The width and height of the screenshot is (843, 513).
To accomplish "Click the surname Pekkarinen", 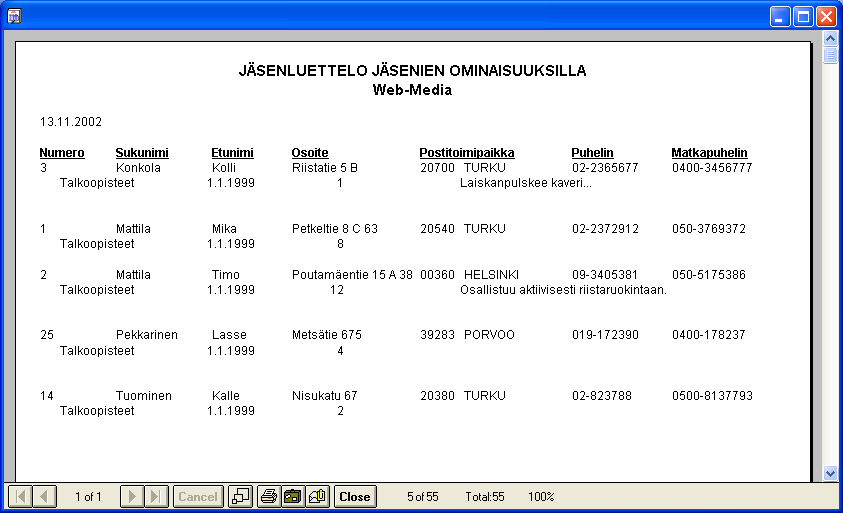I will click(147, 334).
